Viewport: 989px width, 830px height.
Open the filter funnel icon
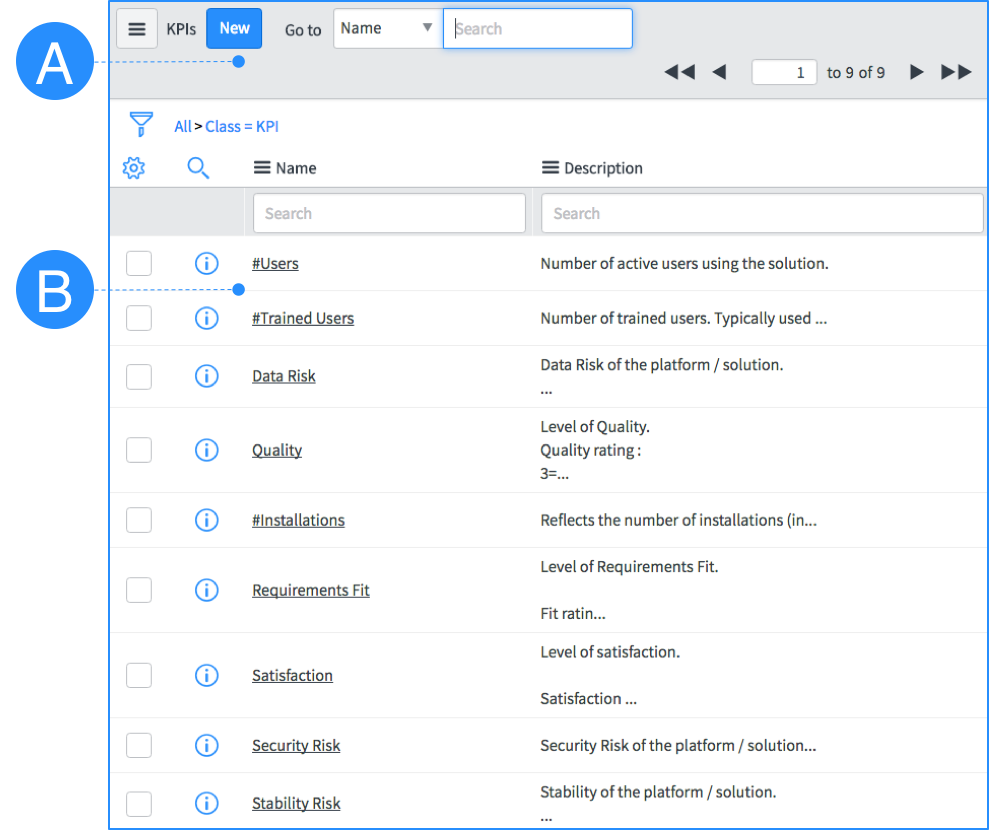point(141,124)
